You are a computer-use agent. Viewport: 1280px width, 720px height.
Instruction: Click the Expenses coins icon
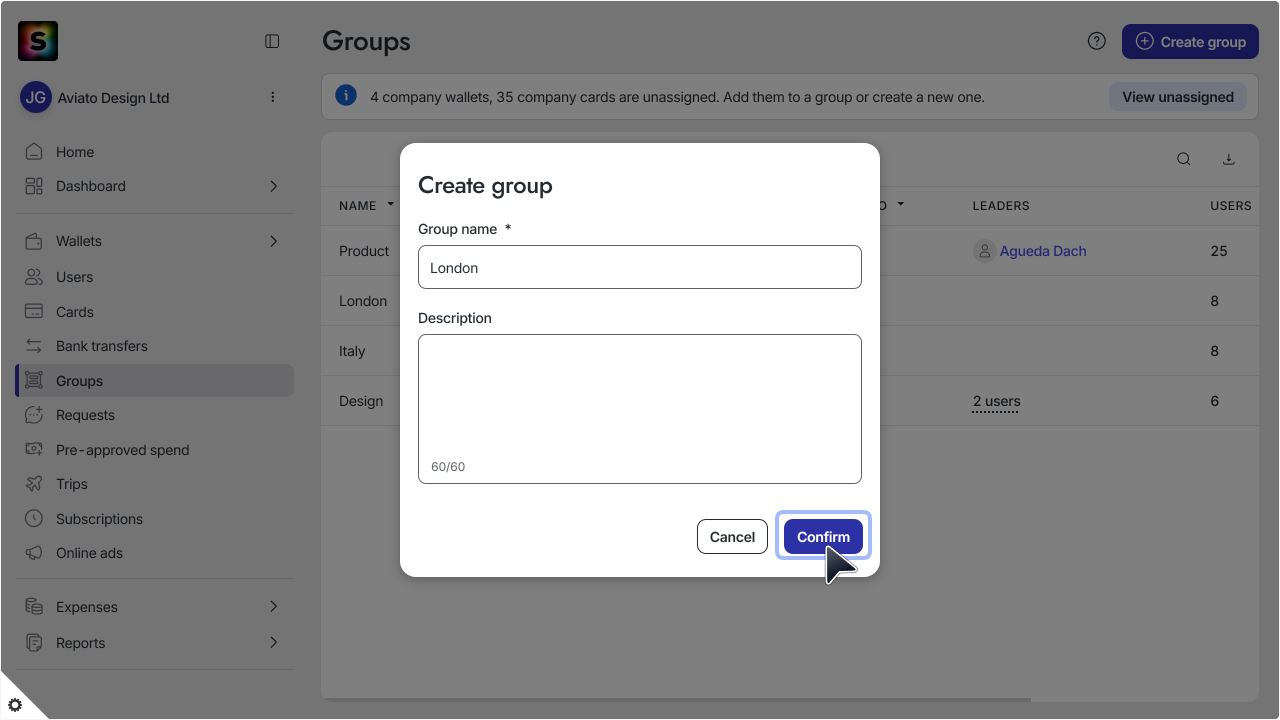pyautogui.click(x=34, y=607)
